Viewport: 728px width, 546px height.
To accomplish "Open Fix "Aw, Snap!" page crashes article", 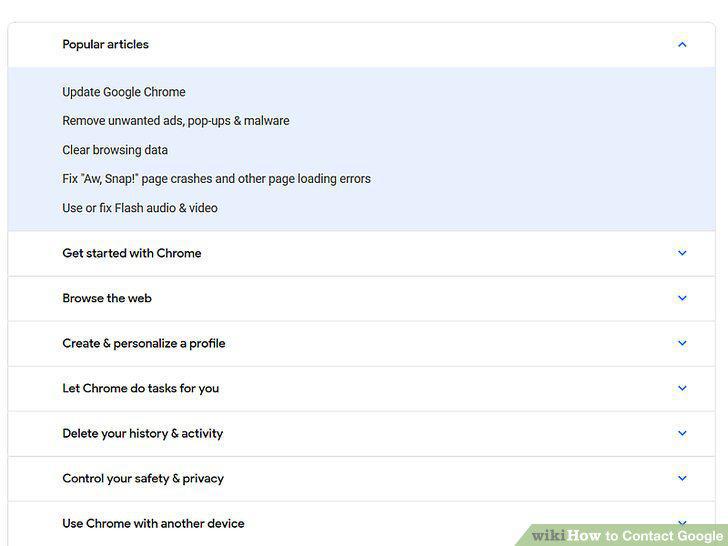I will pos(216,179).
